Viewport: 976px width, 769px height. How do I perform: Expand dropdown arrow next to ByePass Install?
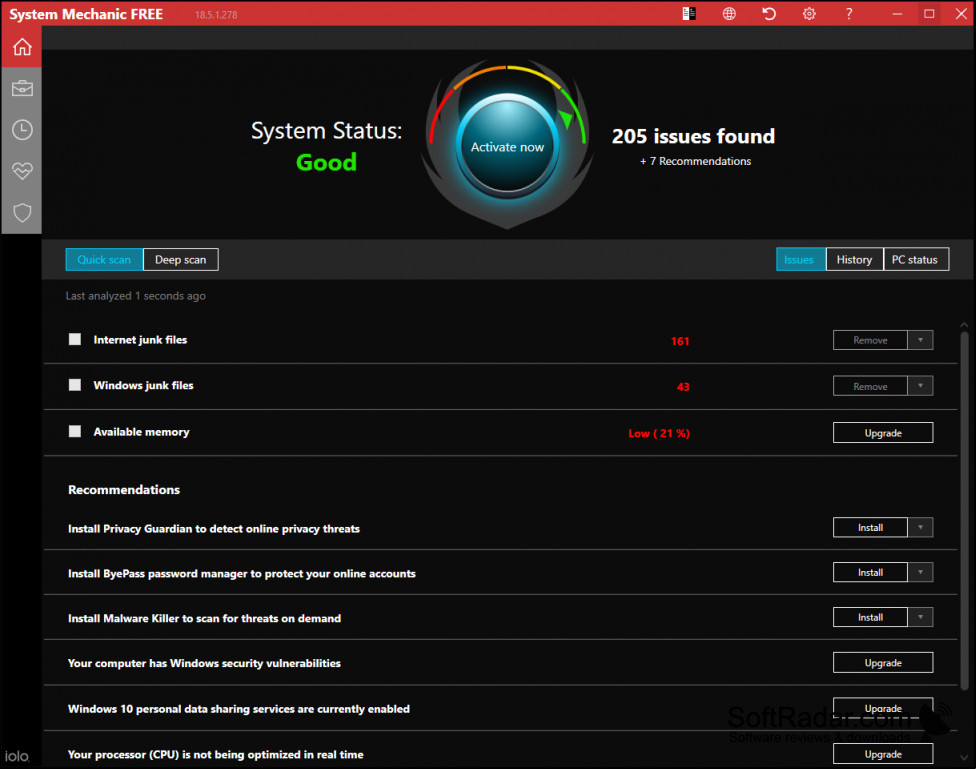920,572
